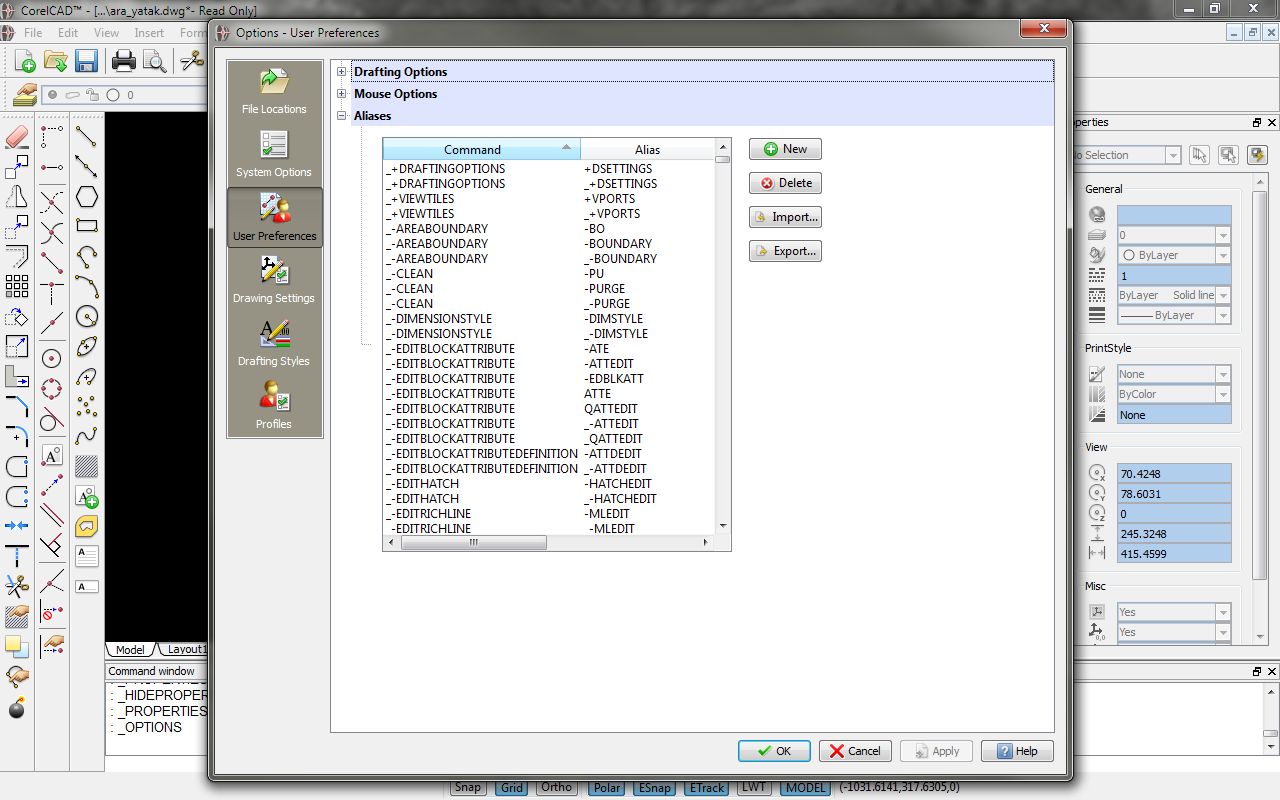Open the Edit menu

[68, 33]
